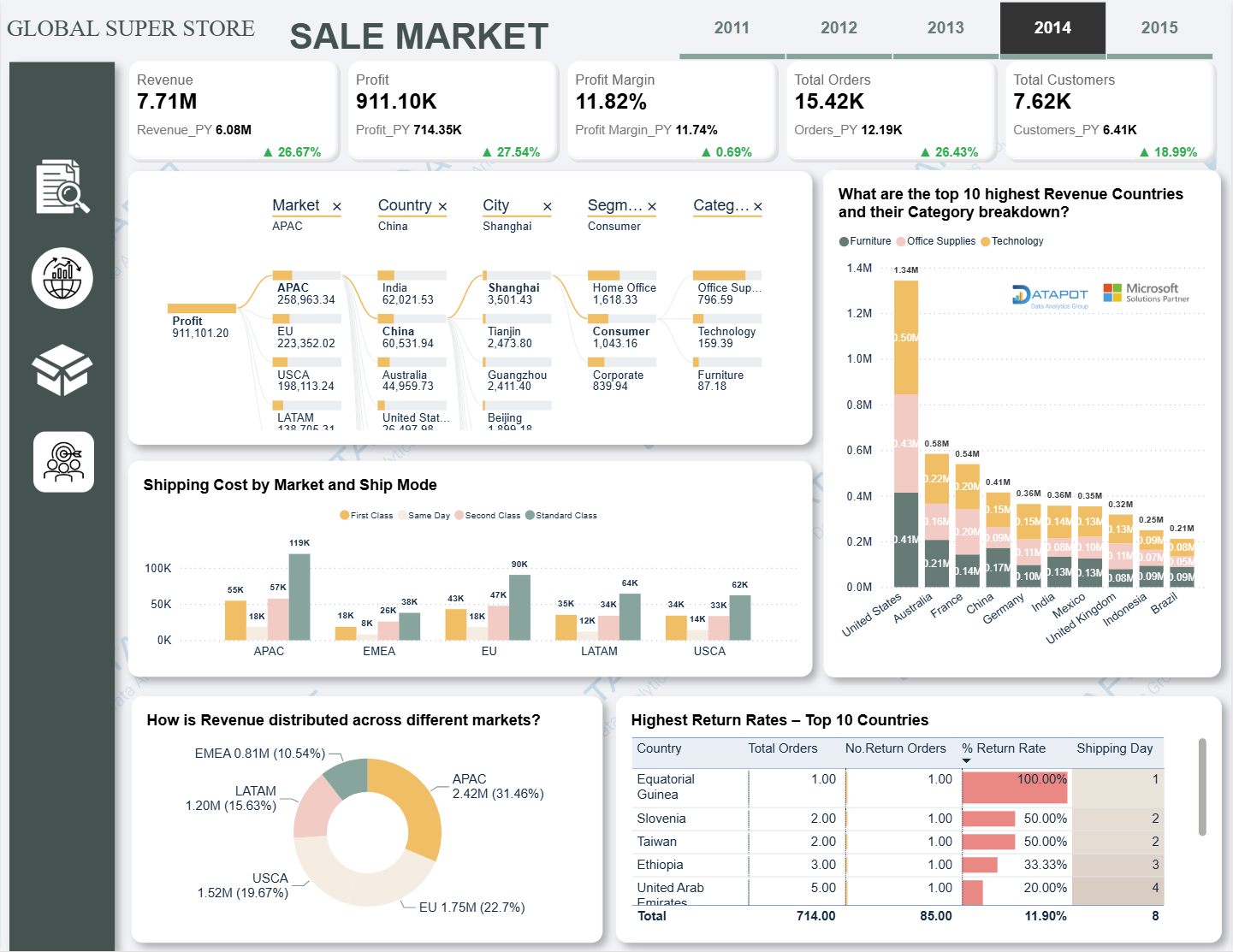The height and width of the screenshot is (952, 1233).
Task: Remove the Market level from decomposition tree
Action: [x=337, y=207]
